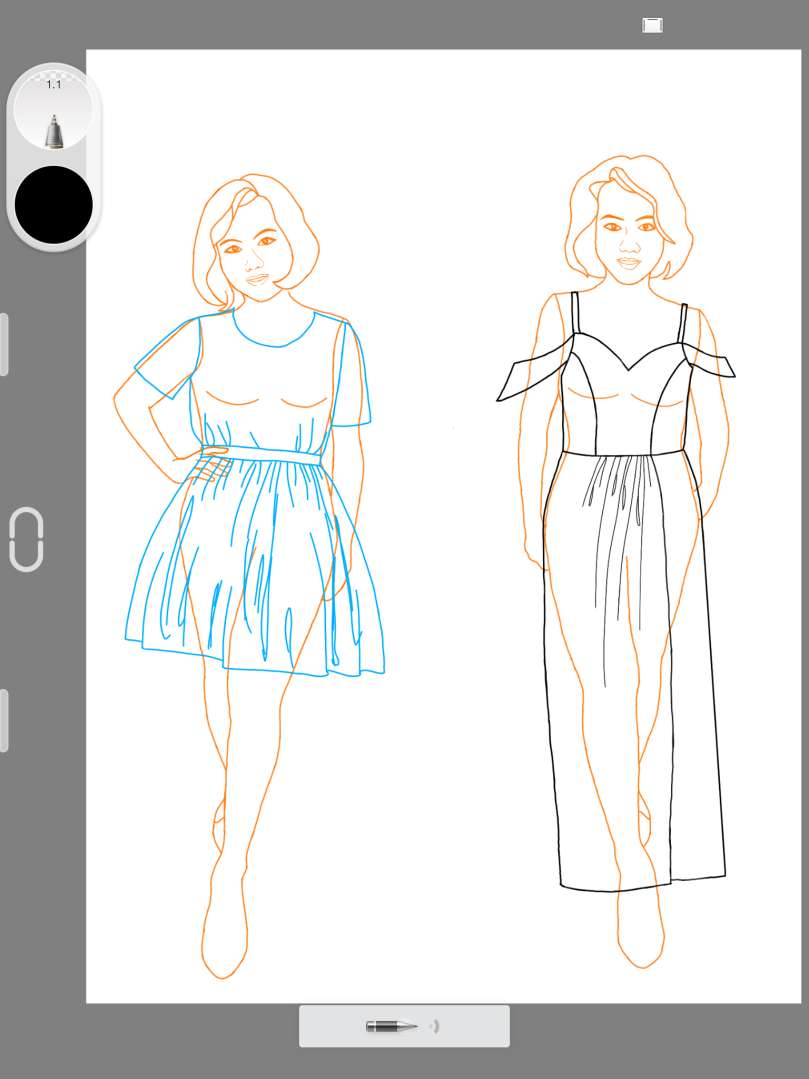The width and height of the screenshot is (809, 1079).
Task: Tap the pen nib image in brush puck
Action: [54, 131]
